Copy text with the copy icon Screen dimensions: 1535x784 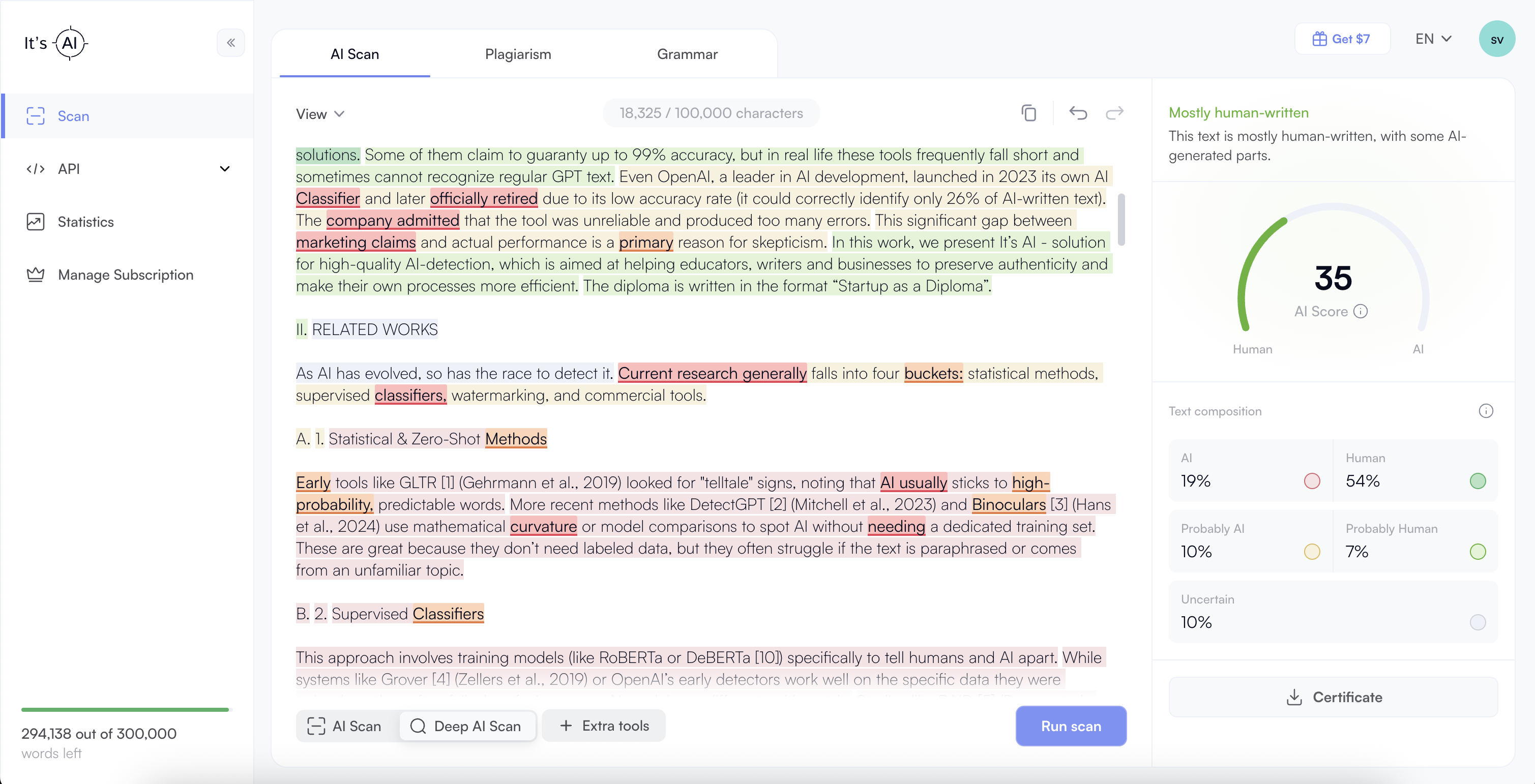(1028, 112)
